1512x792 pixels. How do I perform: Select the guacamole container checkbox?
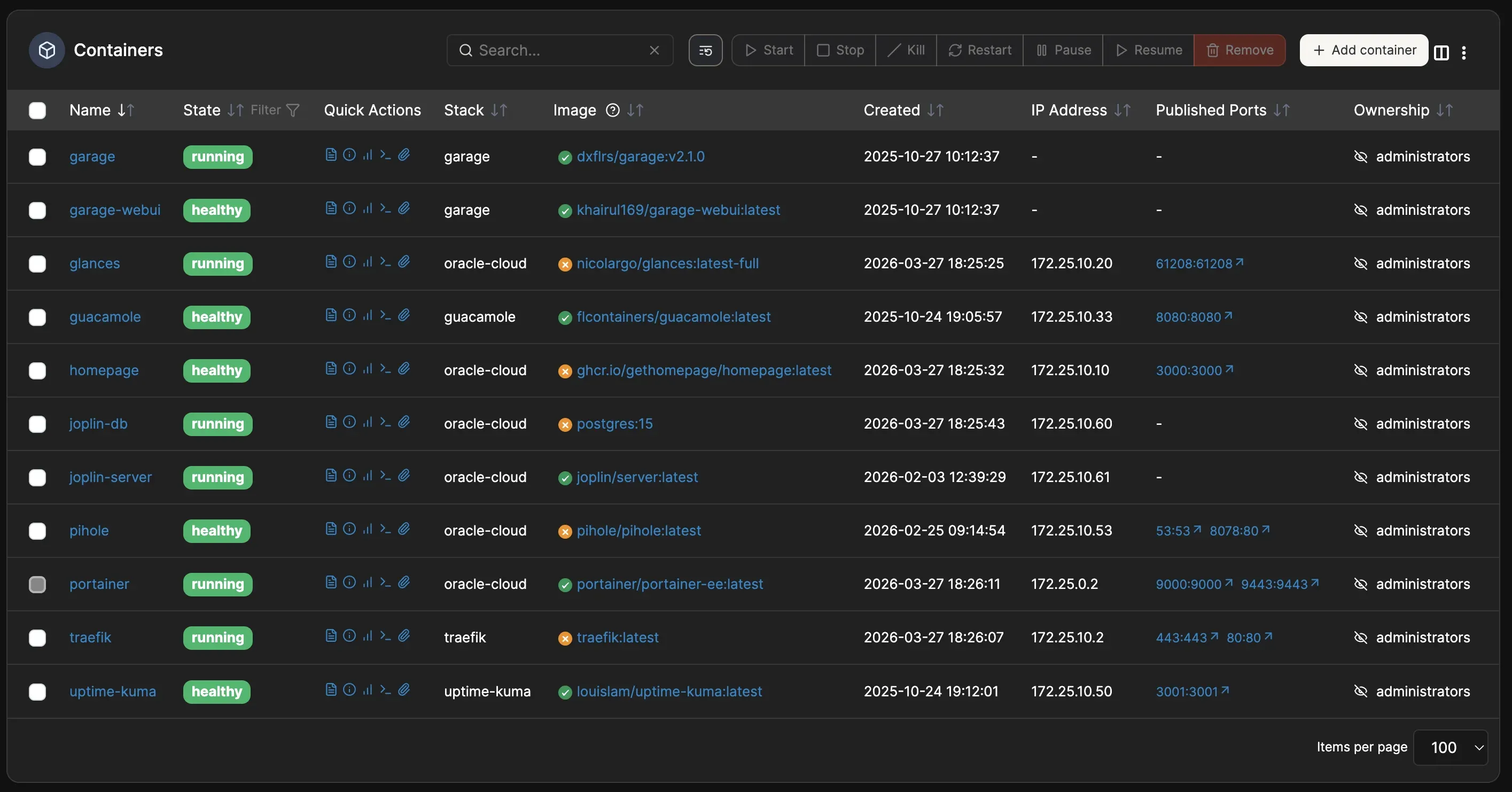(x=37, y=317)
